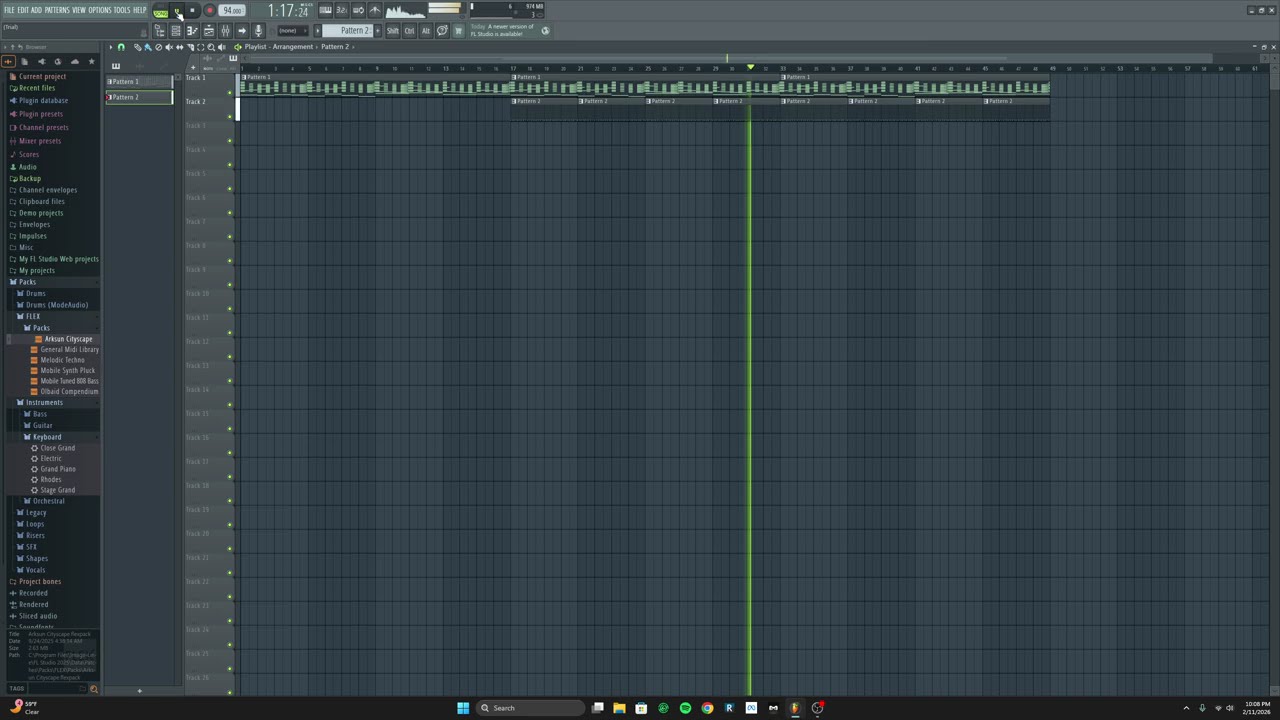Toggle playlist magnet snap icon
Image resolution: width=1280 pixels, height=720 pixels.
[x=121, y=47]
